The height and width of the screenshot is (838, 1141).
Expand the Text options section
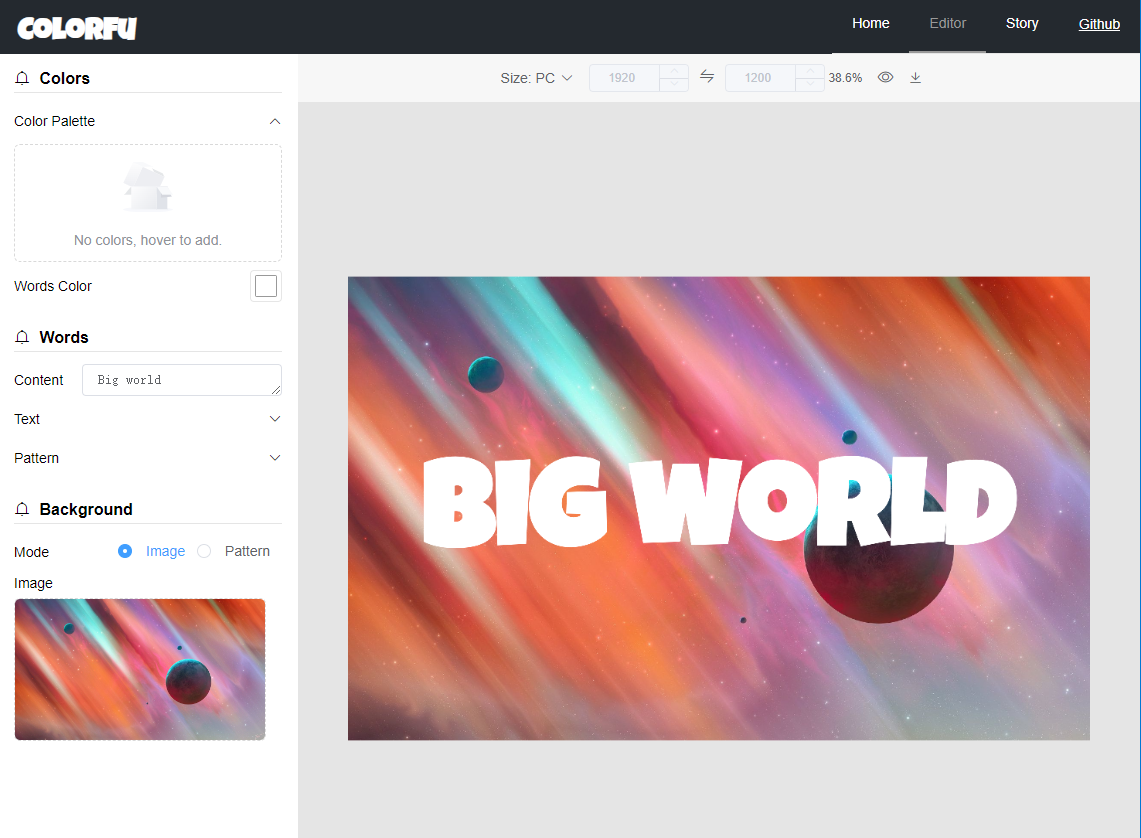[x=148, y=419]
